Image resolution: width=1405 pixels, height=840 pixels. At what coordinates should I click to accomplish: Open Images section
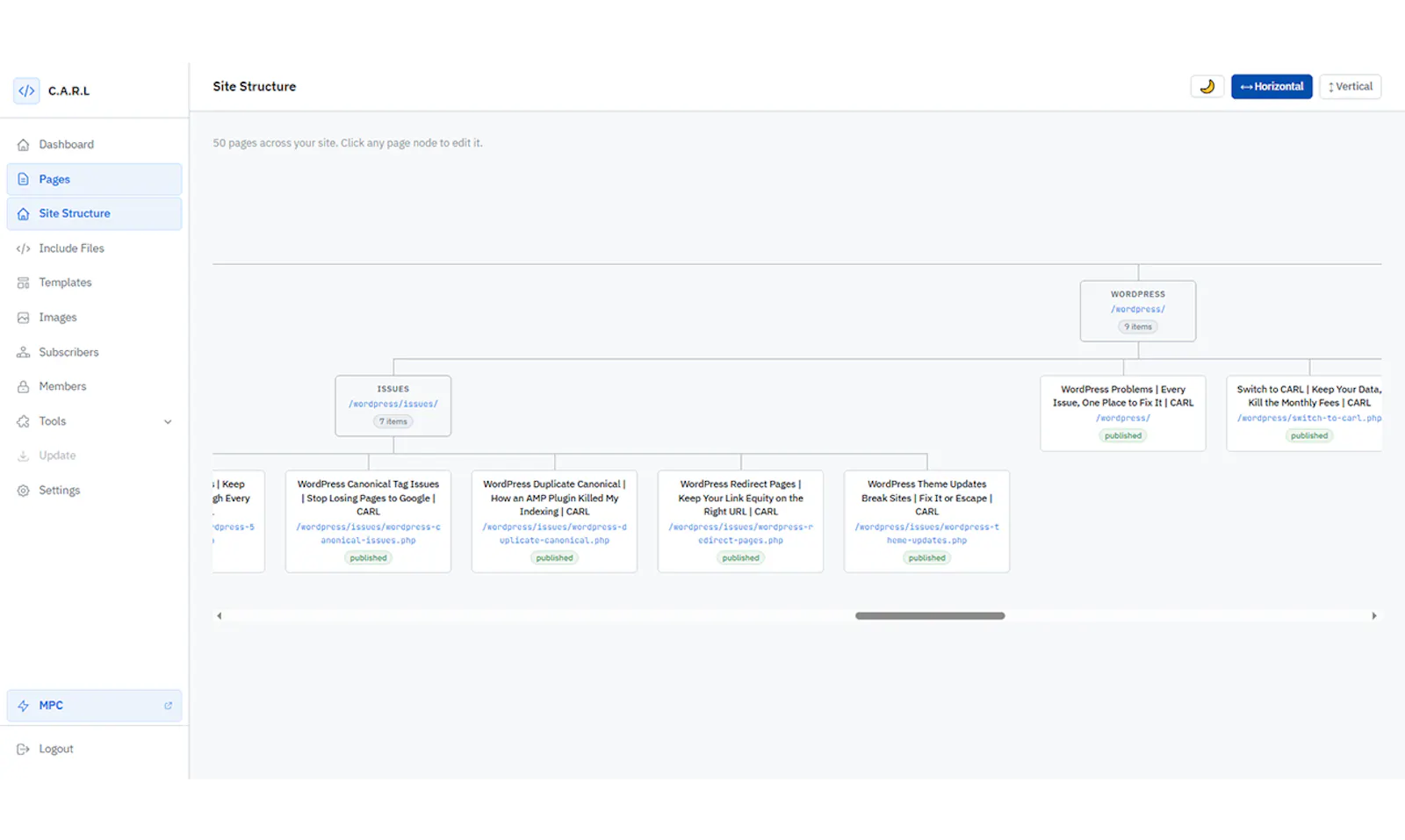(94, 318)
